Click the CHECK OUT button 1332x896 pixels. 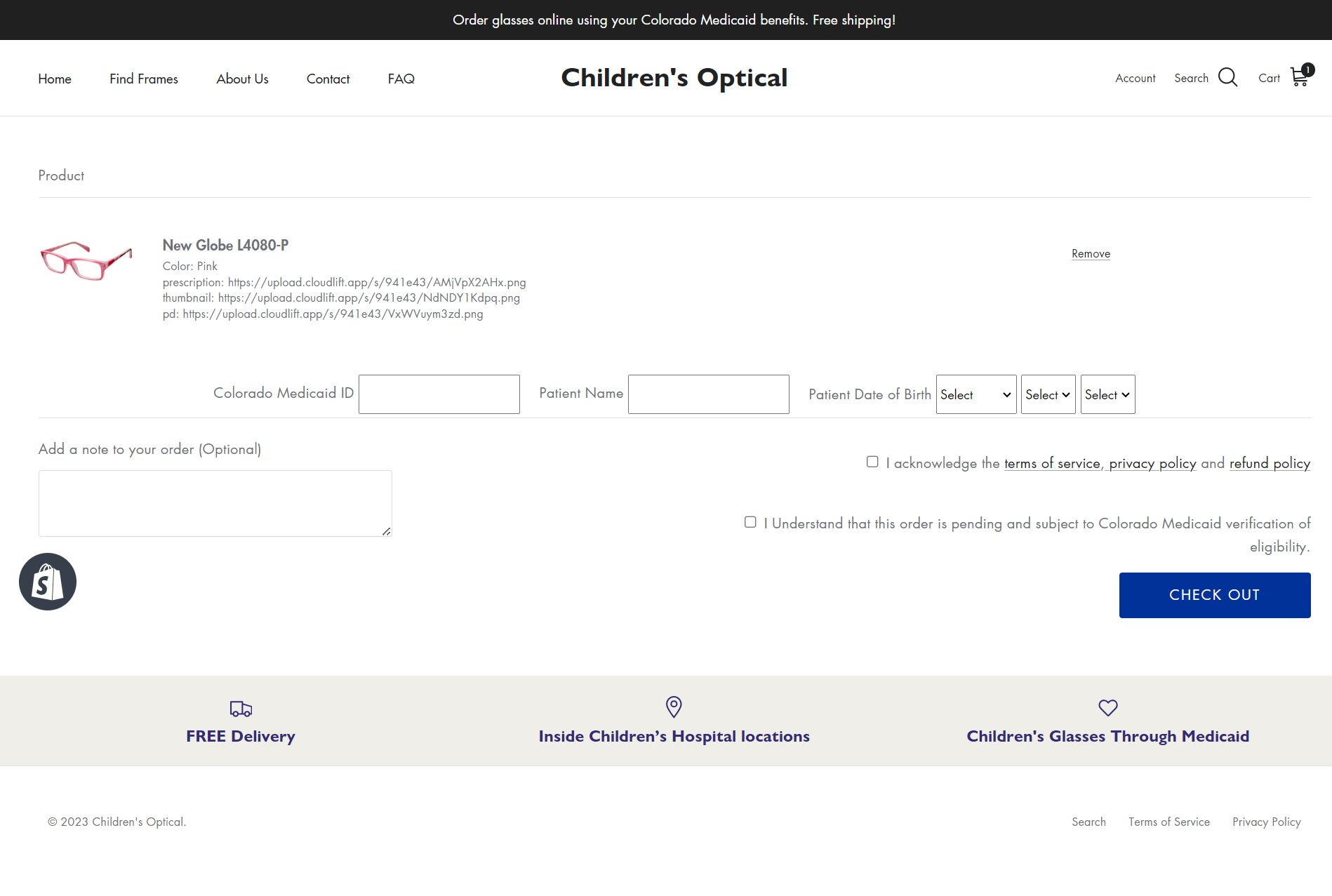(1214, 594)
